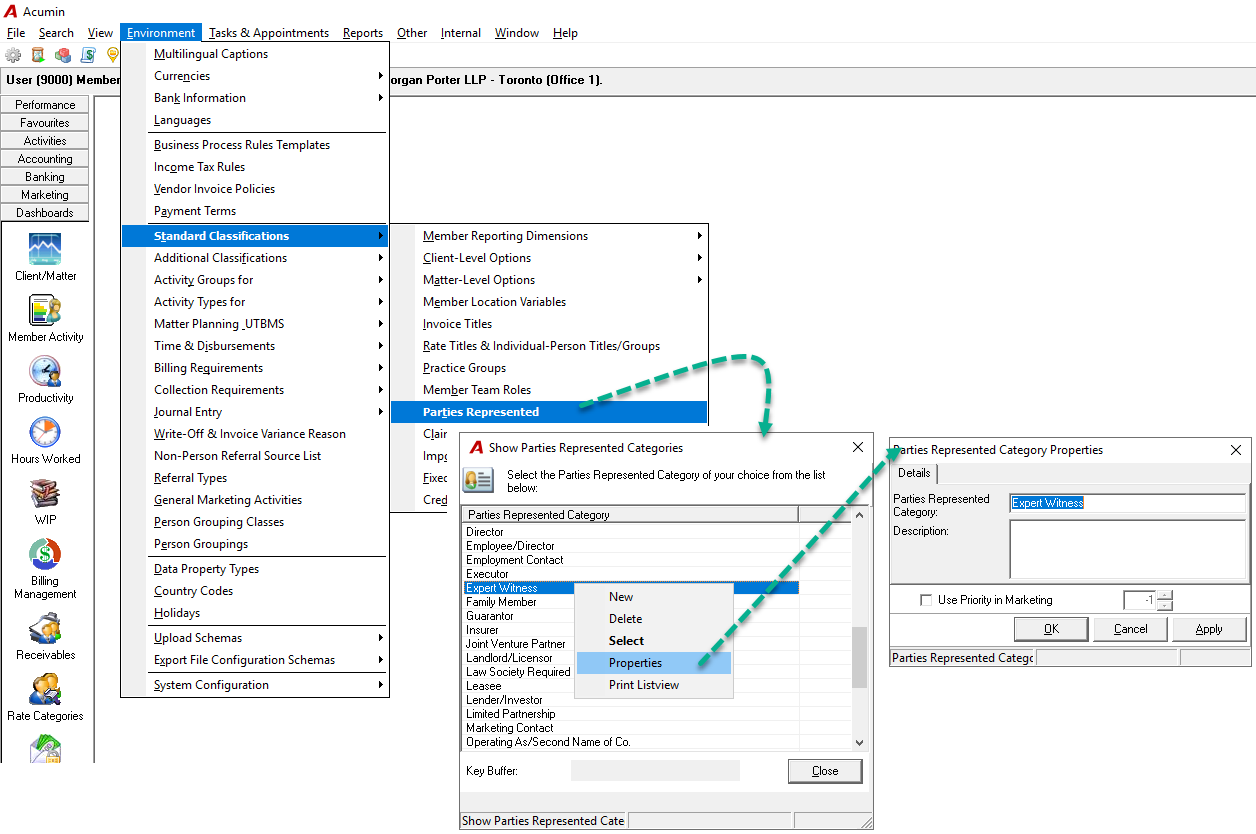
Task: Click Close in Show Parties dialog
Action: pyautogui.click(x=825, y=771)
